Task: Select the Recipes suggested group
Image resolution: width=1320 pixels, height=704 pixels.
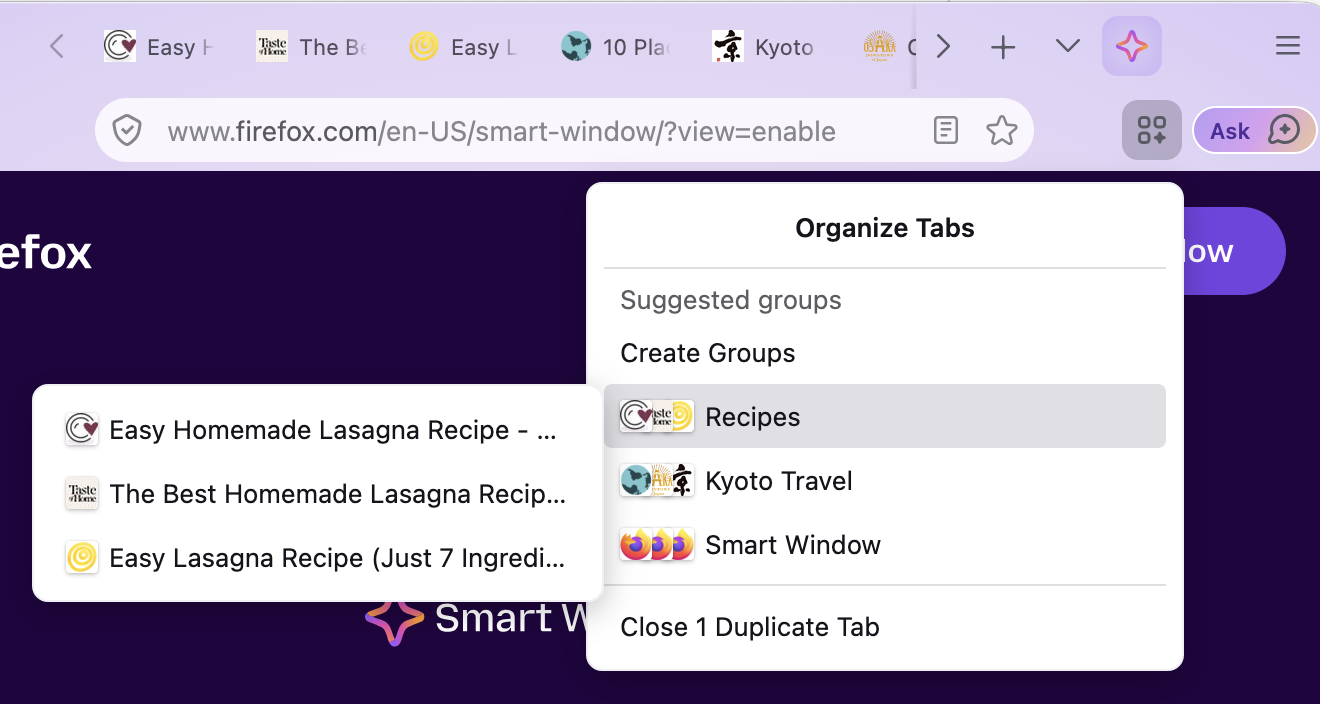Action: coord(885,416)
